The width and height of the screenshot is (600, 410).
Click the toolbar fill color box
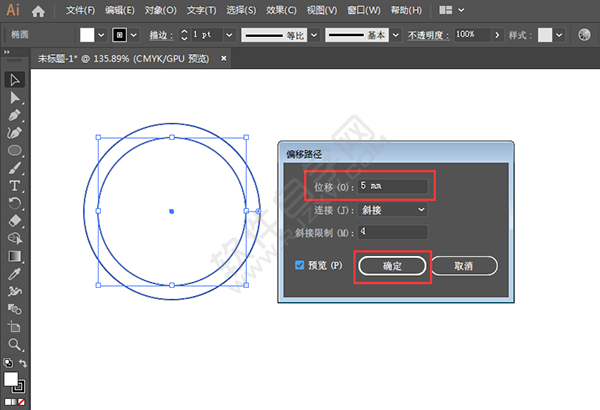[11, 379]
